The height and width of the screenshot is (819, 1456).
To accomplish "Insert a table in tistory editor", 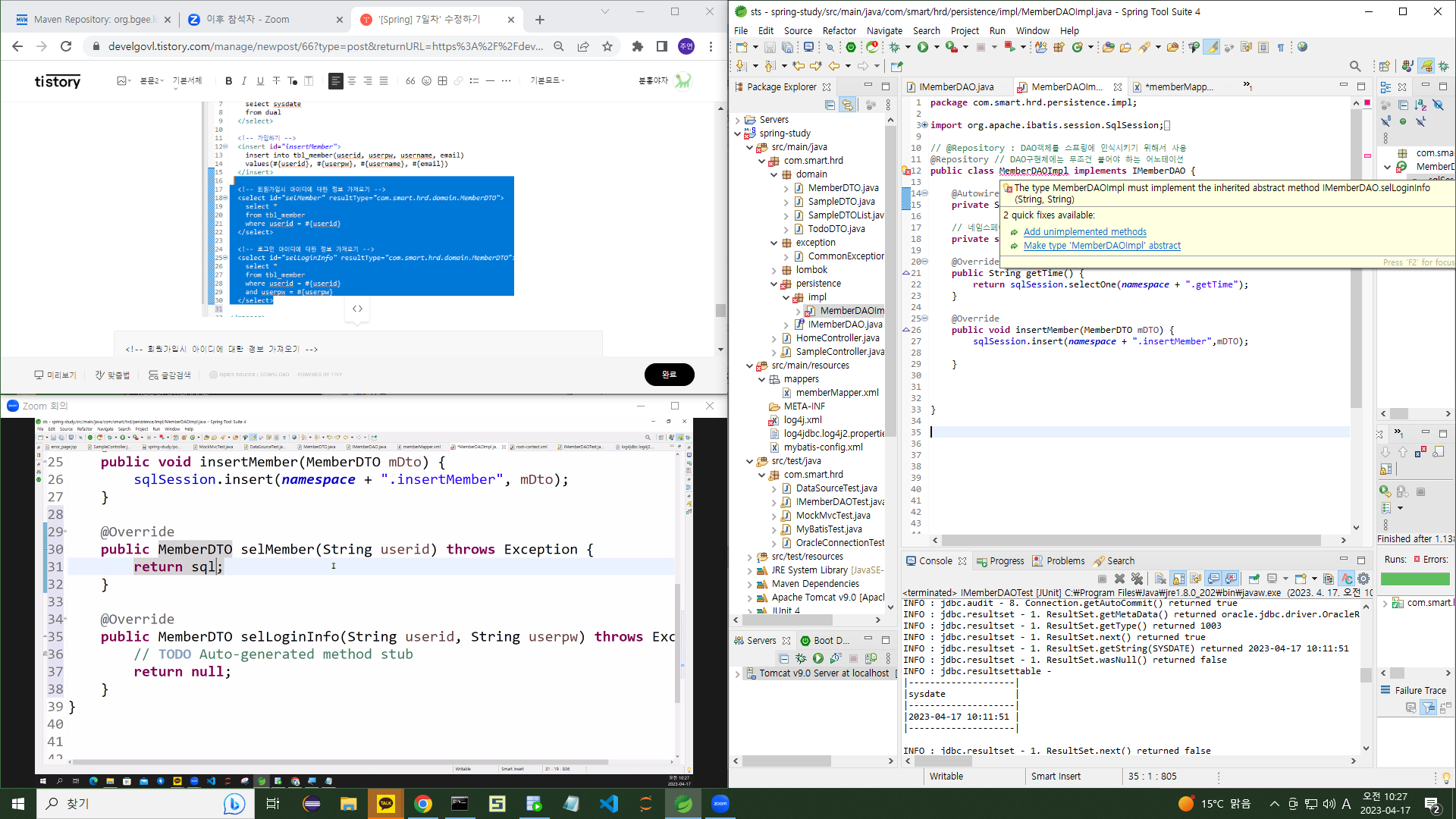I will pyautogui.click(x=442, y=80).
